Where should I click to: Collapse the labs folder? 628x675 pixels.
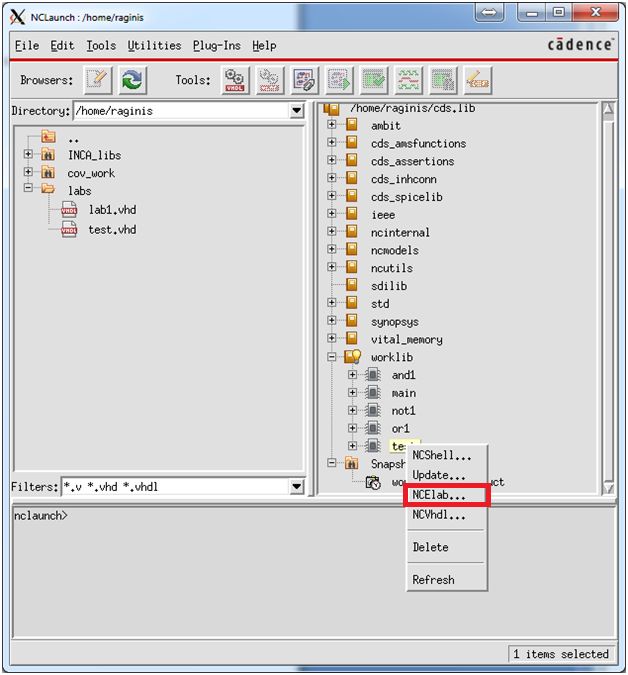point(28,188)
